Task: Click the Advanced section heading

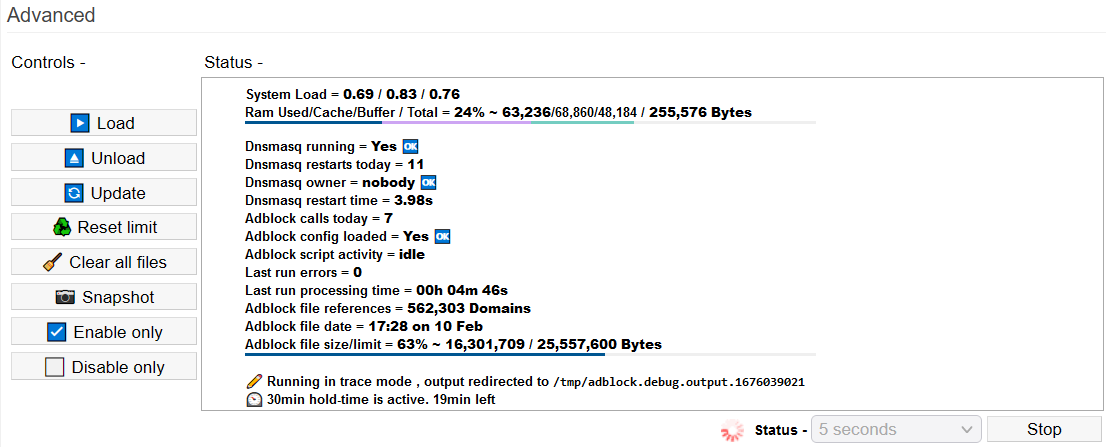Action: click(51, 14)
